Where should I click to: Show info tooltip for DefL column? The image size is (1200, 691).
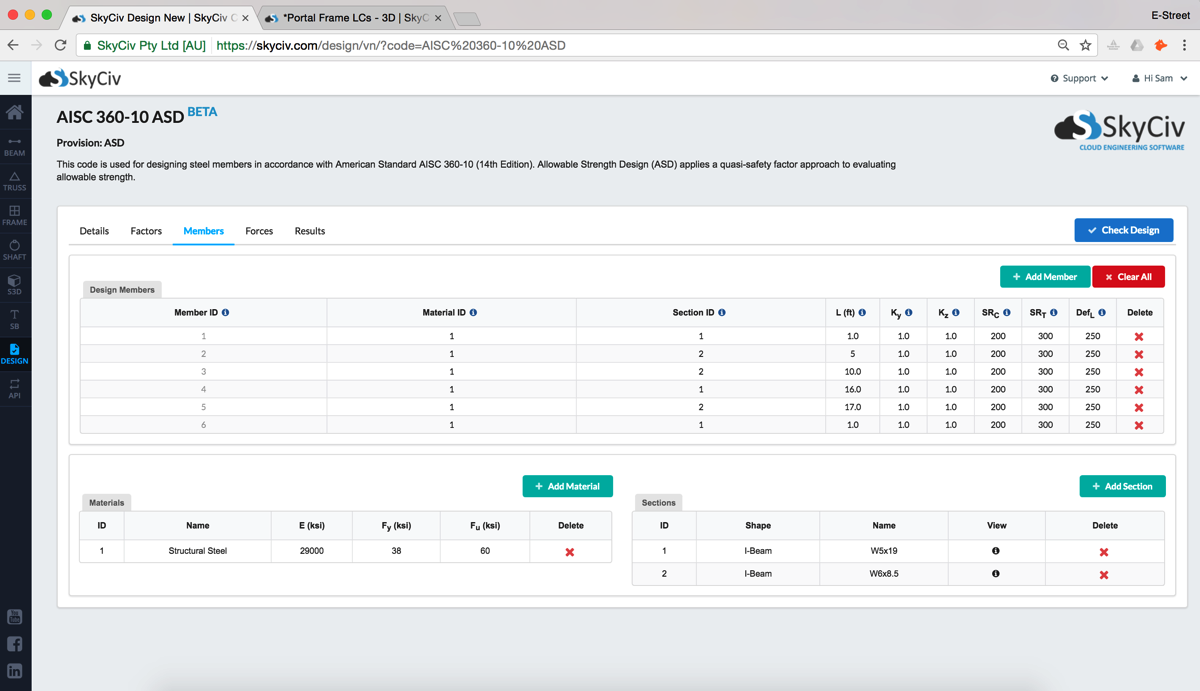point(1102,313)
